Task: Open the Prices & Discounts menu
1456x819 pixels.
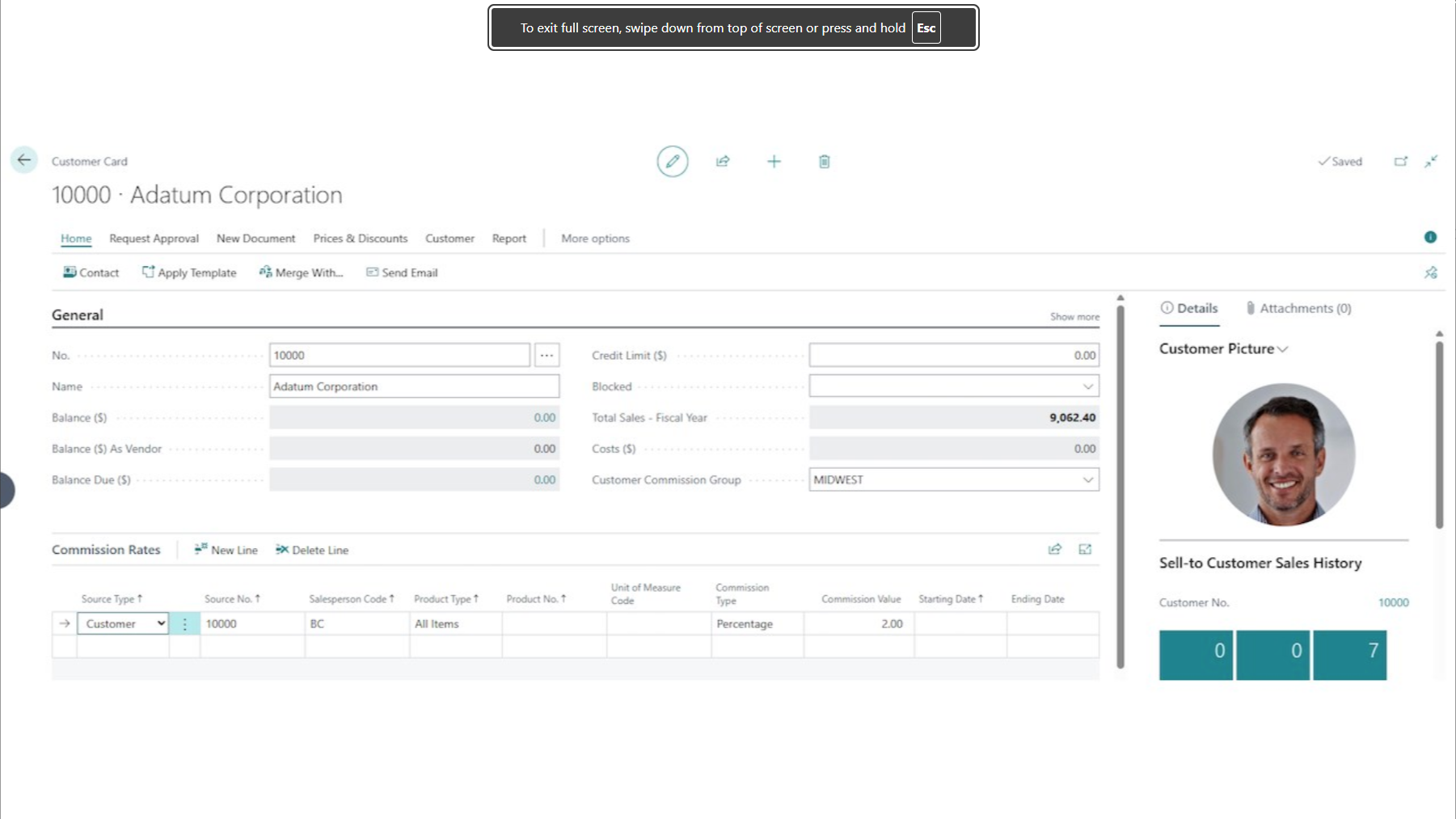Action: click(360, 239)
